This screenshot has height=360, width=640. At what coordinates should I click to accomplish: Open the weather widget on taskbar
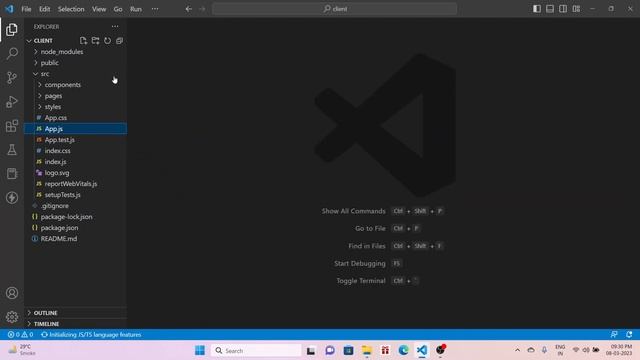point(22,350)
